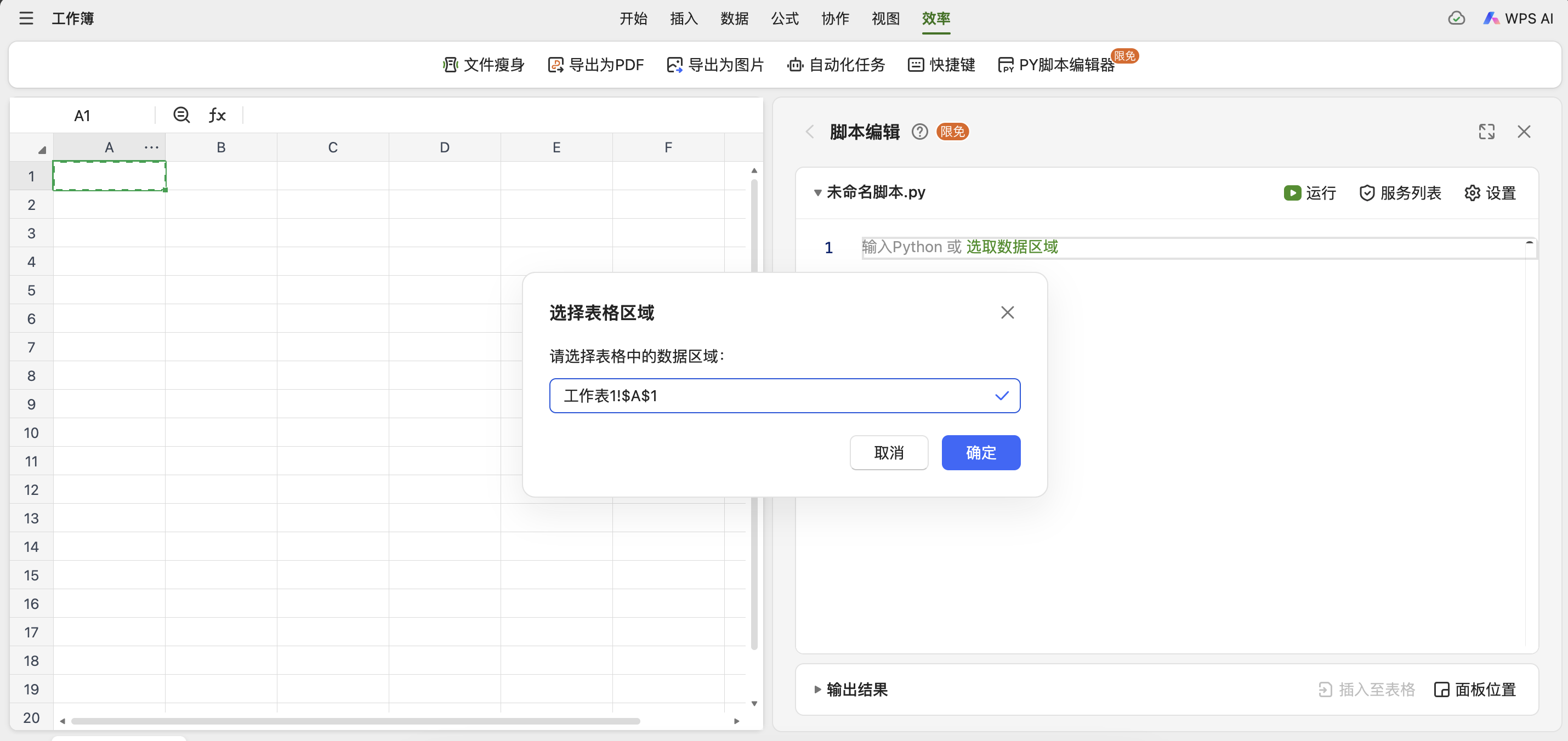Viewport: 1568px width, 741px height.
Task: Open the hamburger main menu
Action: point(26,18)
